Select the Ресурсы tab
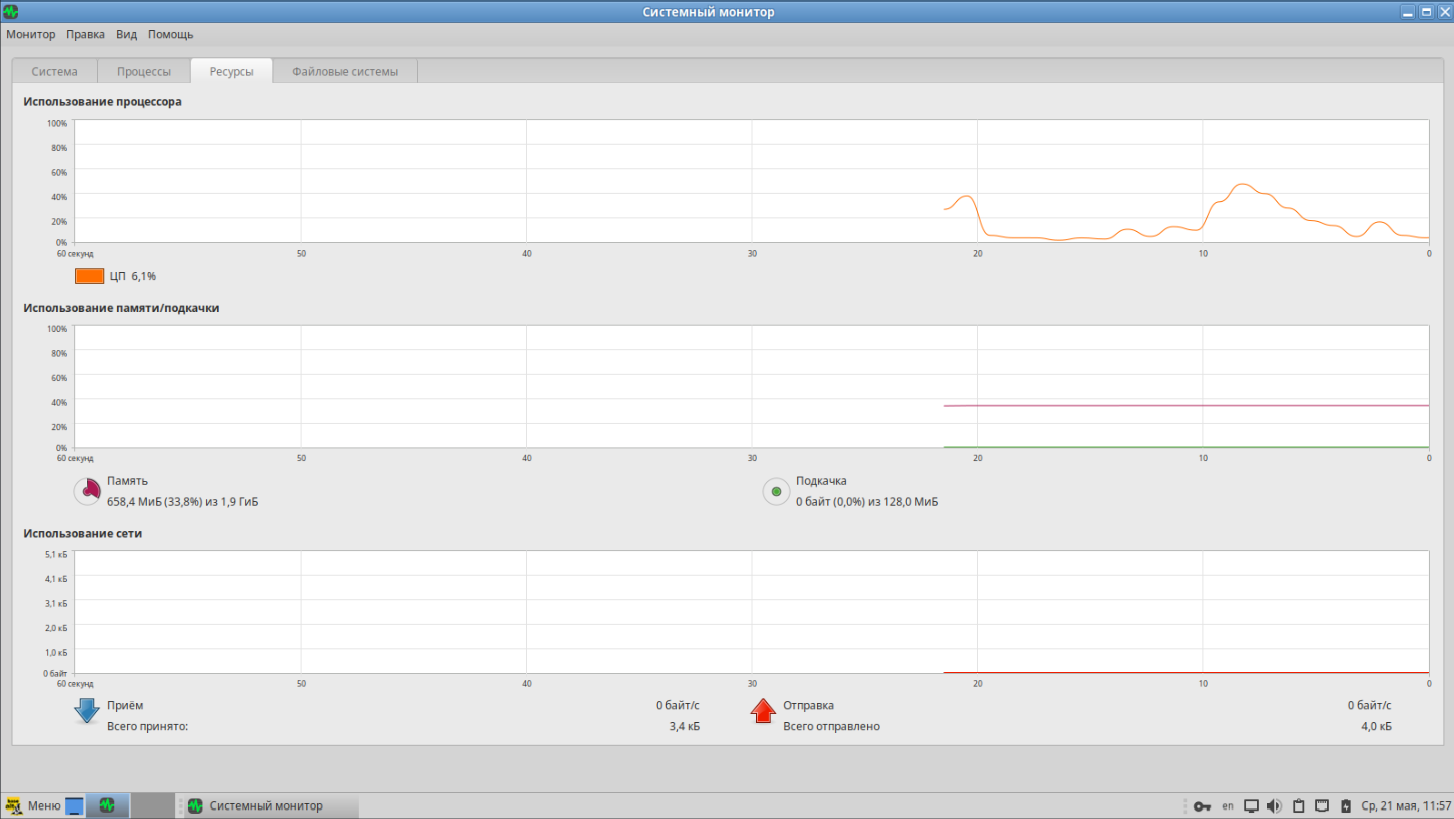1454x819 pixels. tap(231, 71)
